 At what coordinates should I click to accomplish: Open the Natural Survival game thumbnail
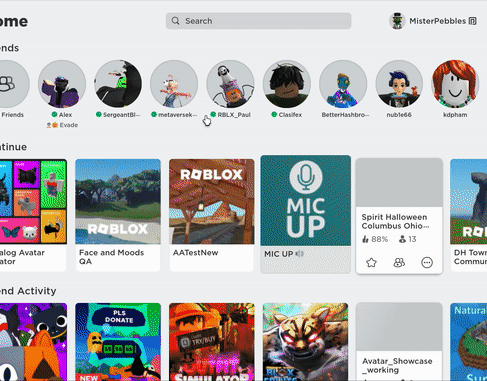coord(468,342)
